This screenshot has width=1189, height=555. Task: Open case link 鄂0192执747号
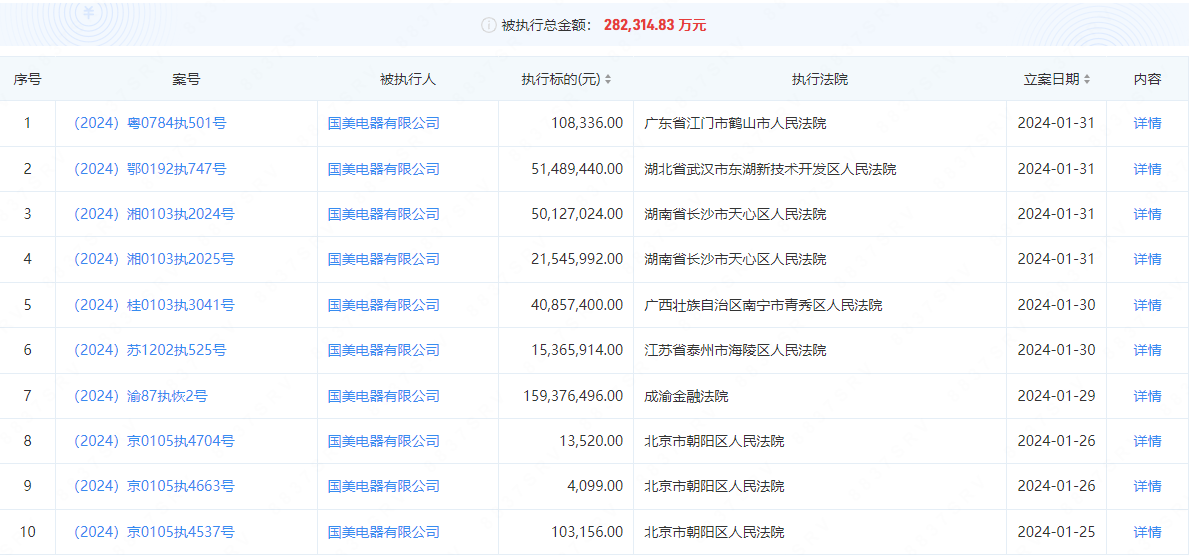click(x=150, y=169)
